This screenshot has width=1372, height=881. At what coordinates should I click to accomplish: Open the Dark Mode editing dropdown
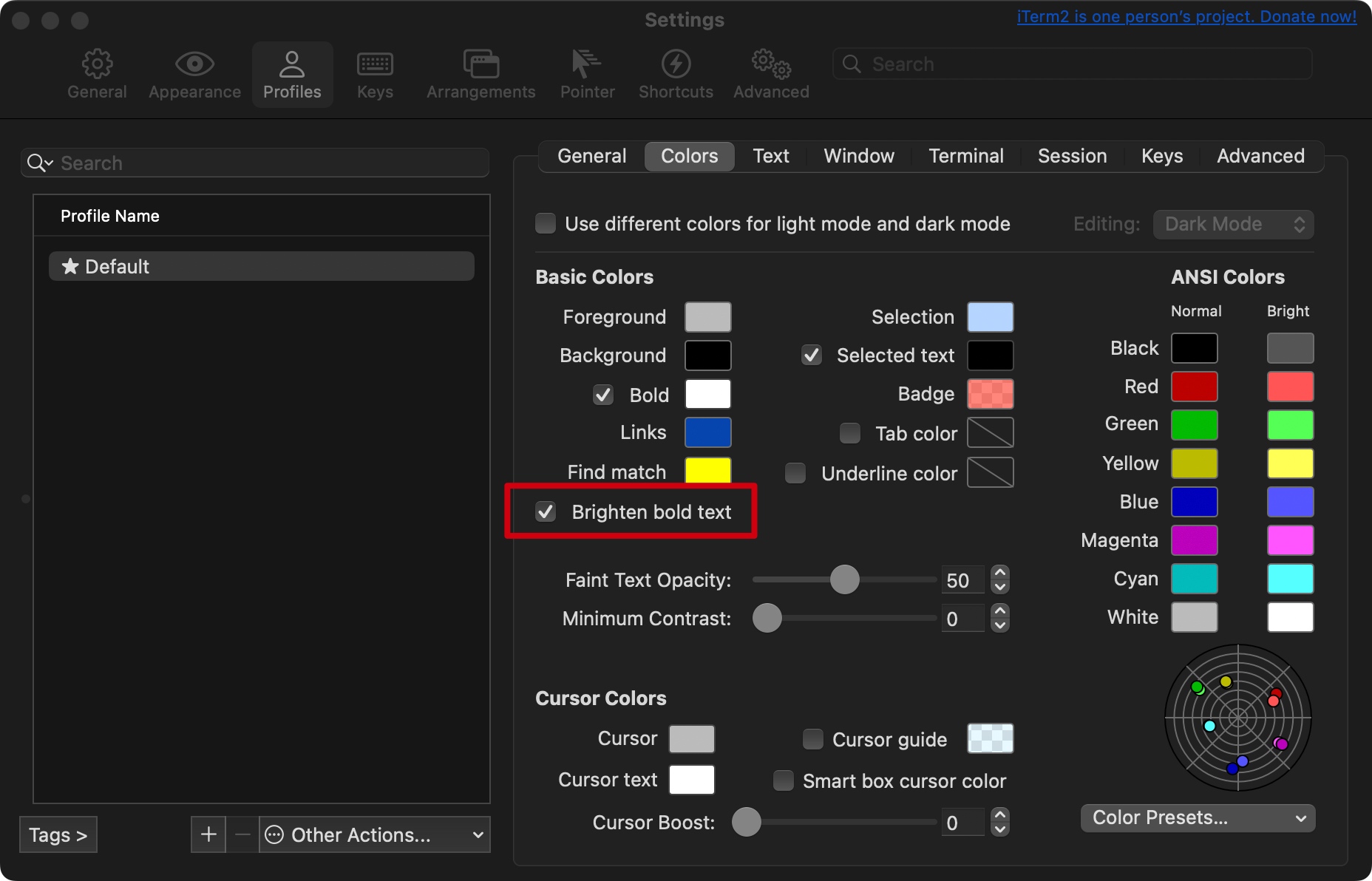(1233, 224)
